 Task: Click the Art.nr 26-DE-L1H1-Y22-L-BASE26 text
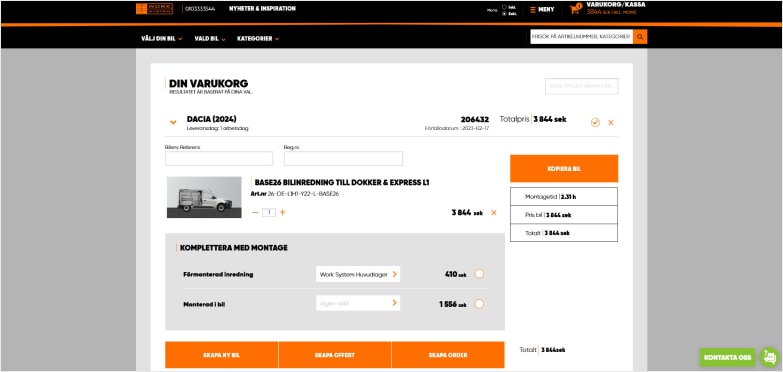tap(295, 194)
